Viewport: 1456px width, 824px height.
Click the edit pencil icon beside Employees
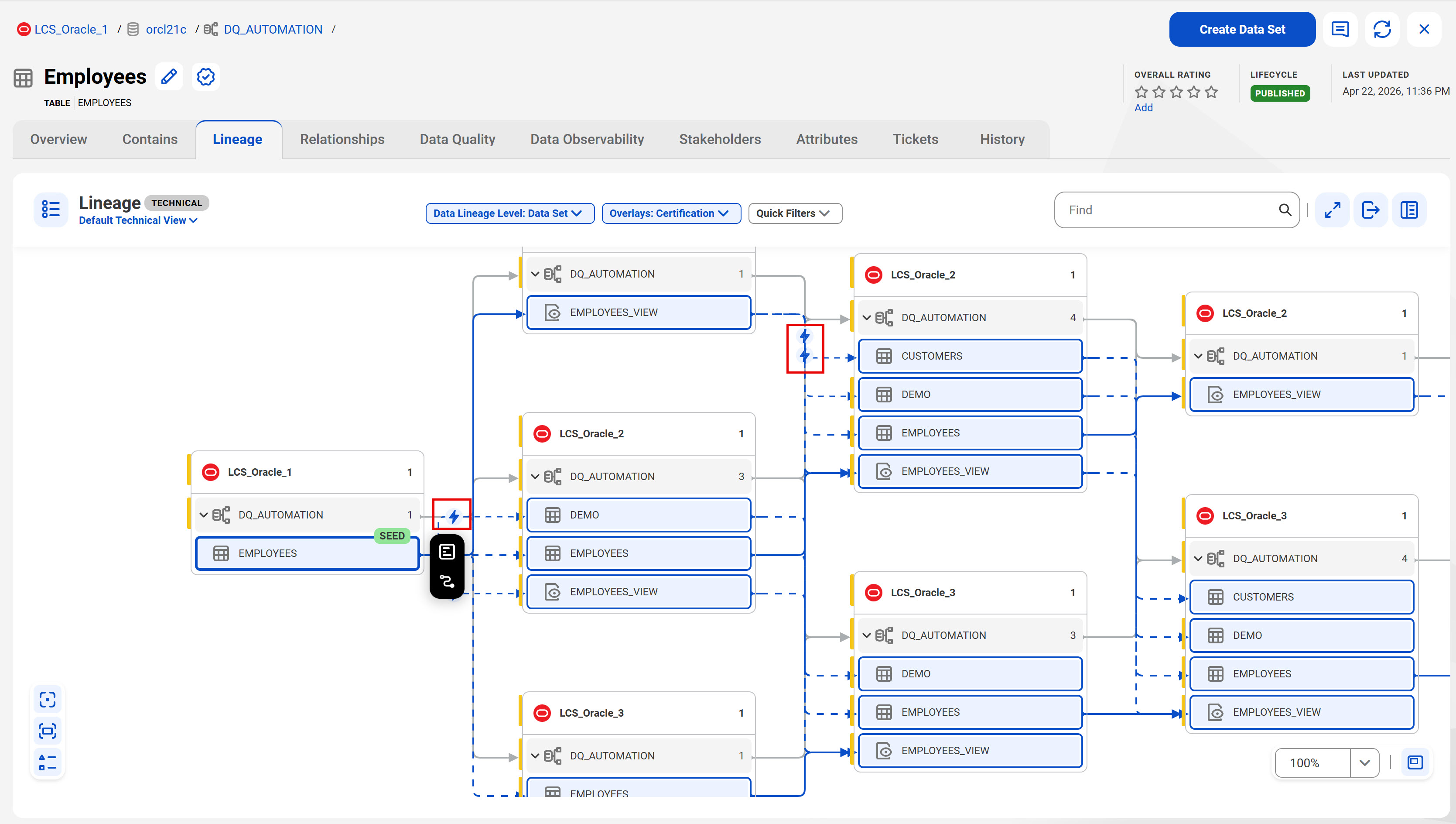[169, 76]
